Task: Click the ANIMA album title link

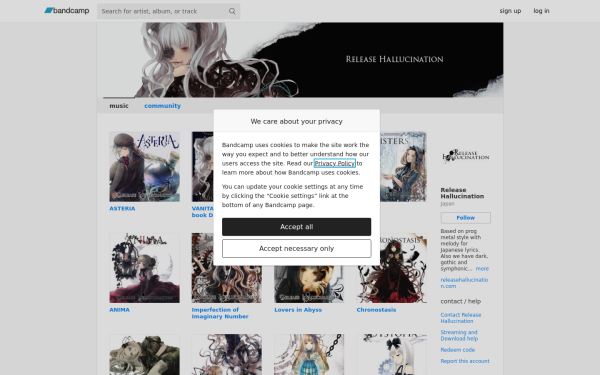Action: [119, 310]
